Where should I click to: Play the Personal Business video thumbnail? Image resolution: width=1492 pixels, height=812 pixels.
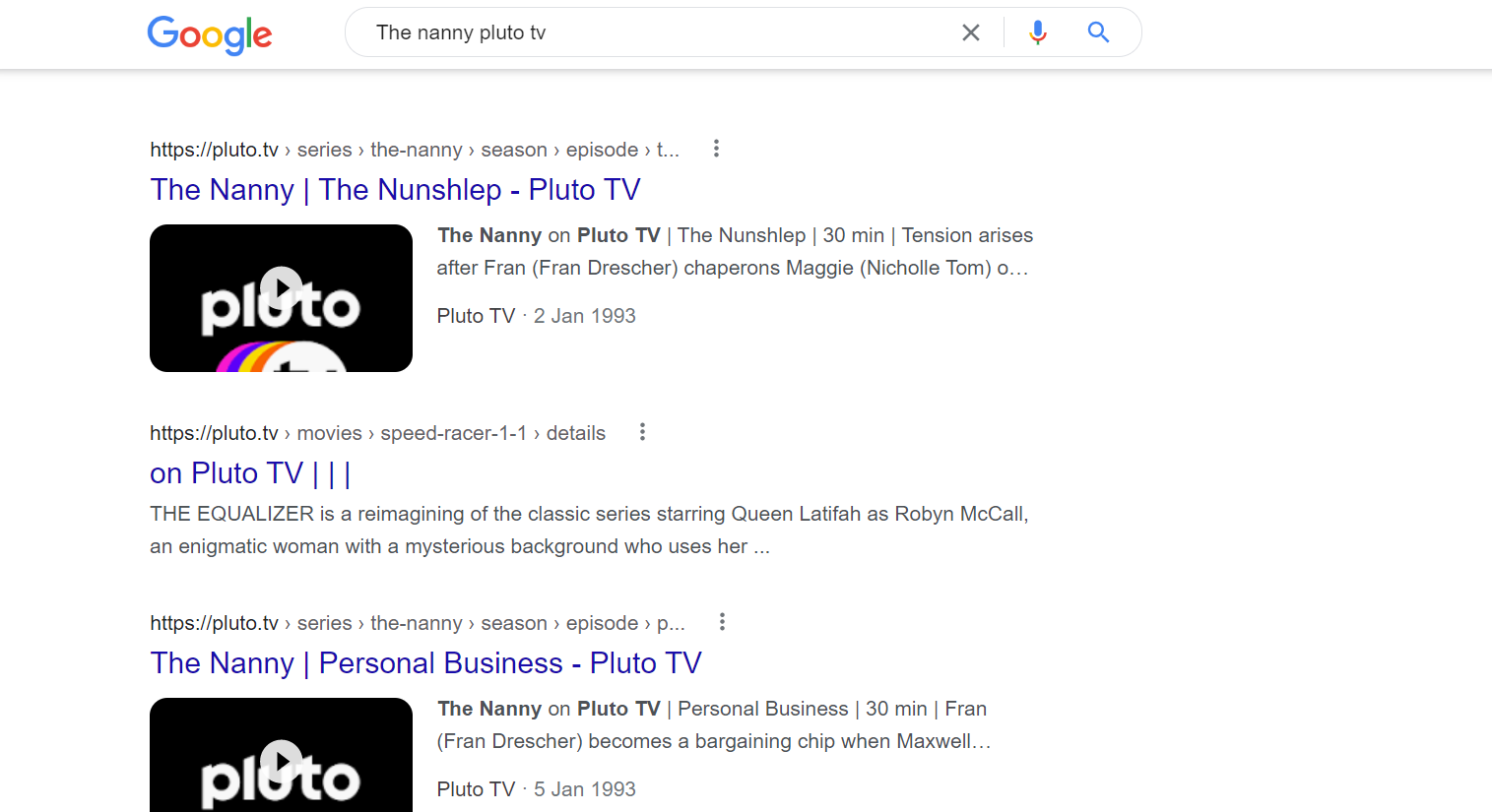(x=281, y=755)
